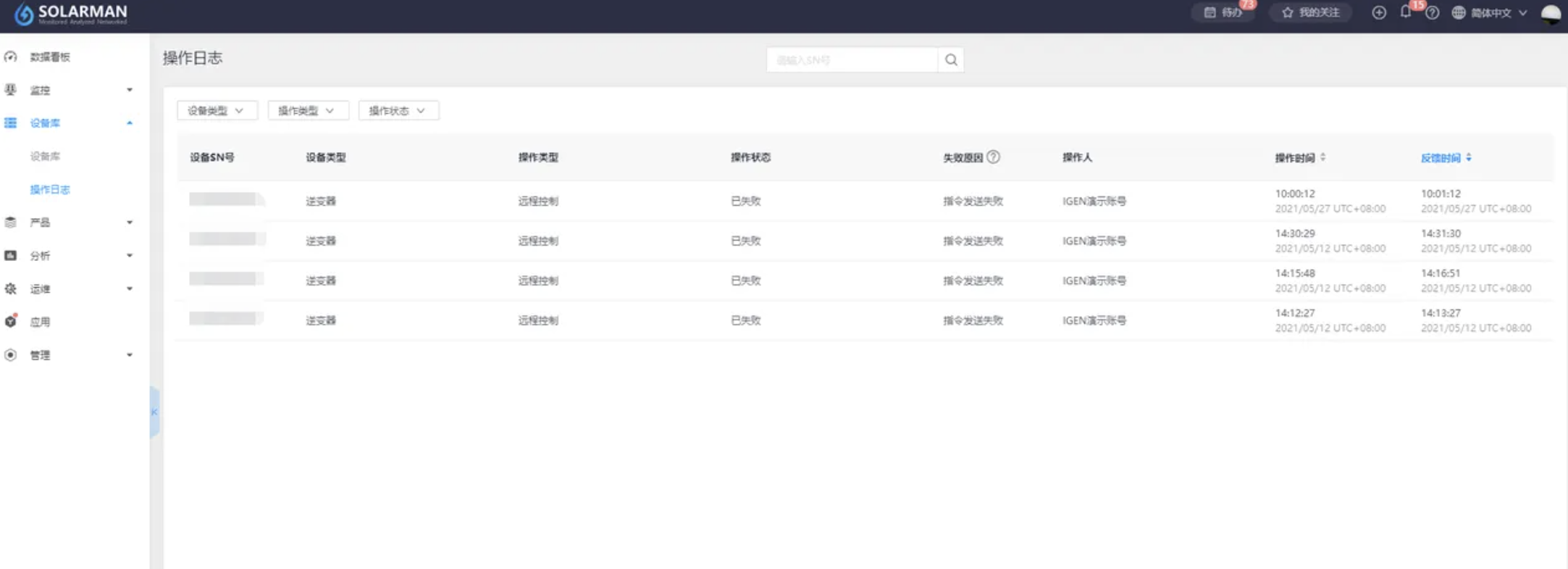Open the user avatar profile

click(1551, 13)
